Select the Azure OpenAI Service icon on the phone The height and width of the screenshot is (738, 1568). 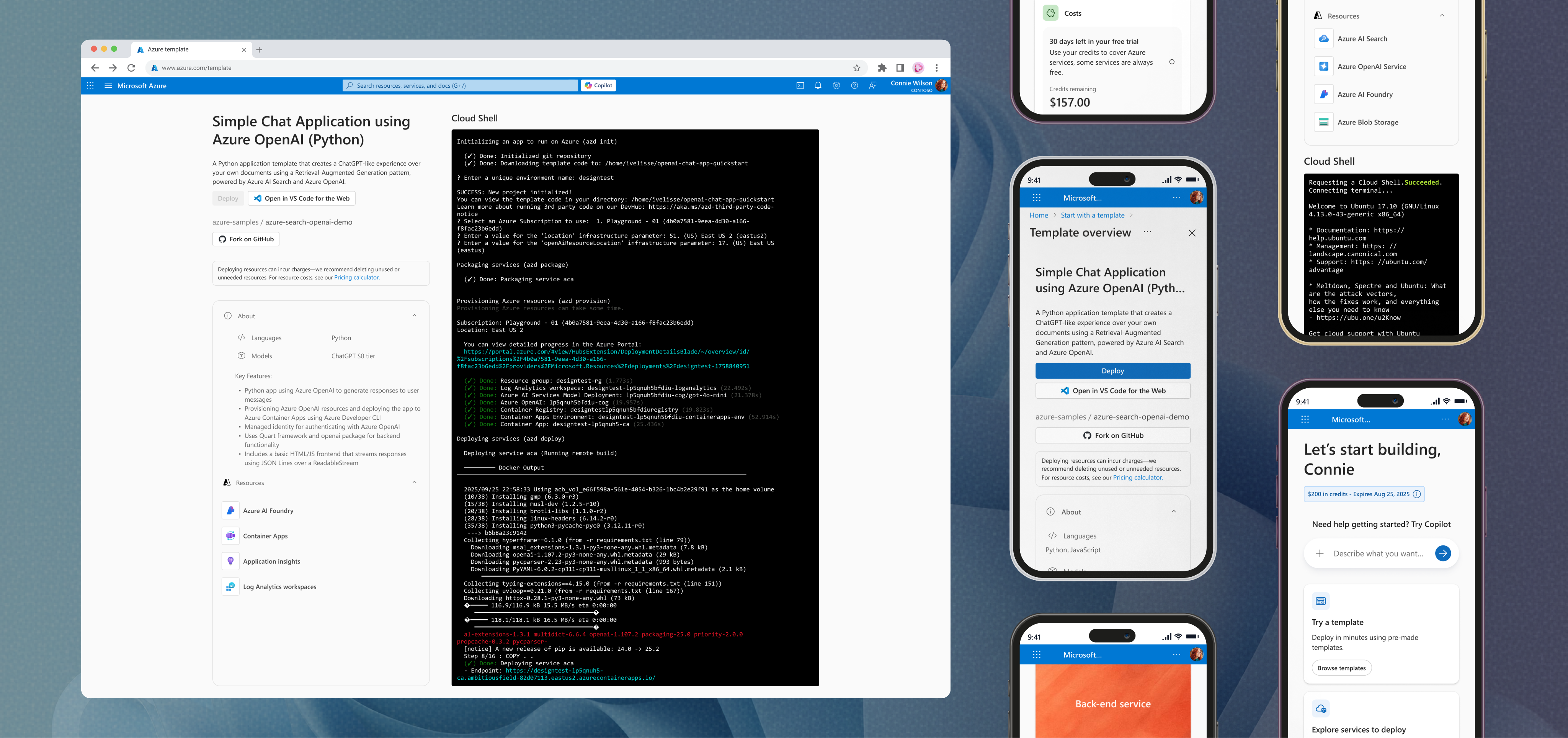pos(1323,66)
